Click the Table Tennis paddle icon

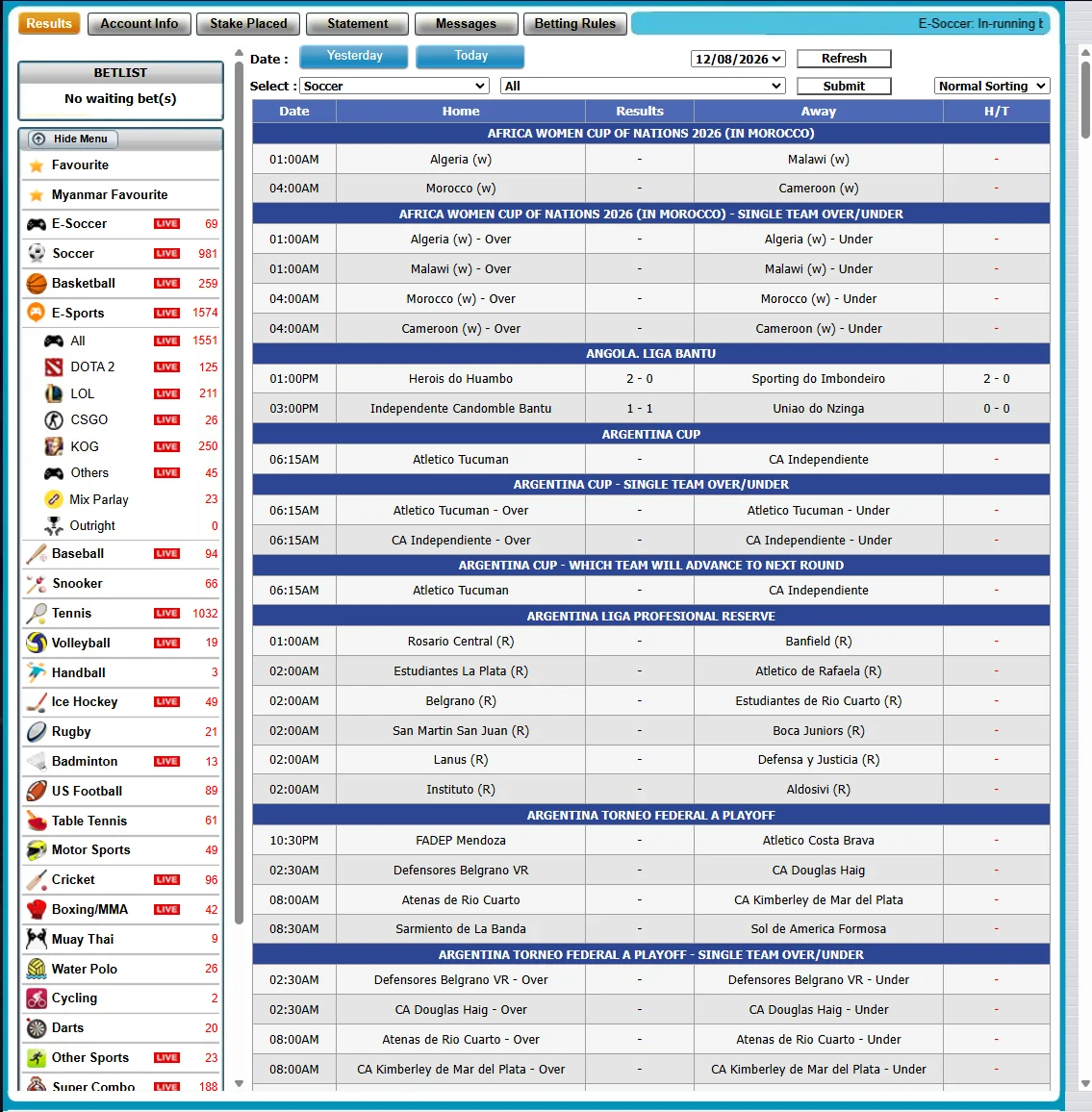[37, 821]
